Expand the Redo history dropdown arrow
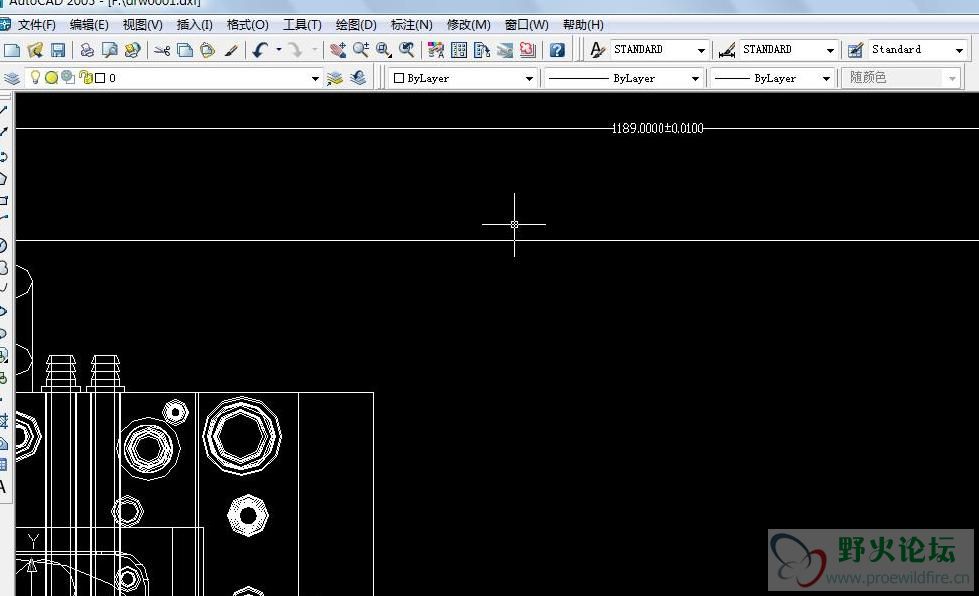Viewport: 979px width, 596px height. pyautogui.click(x=315, y=49)
